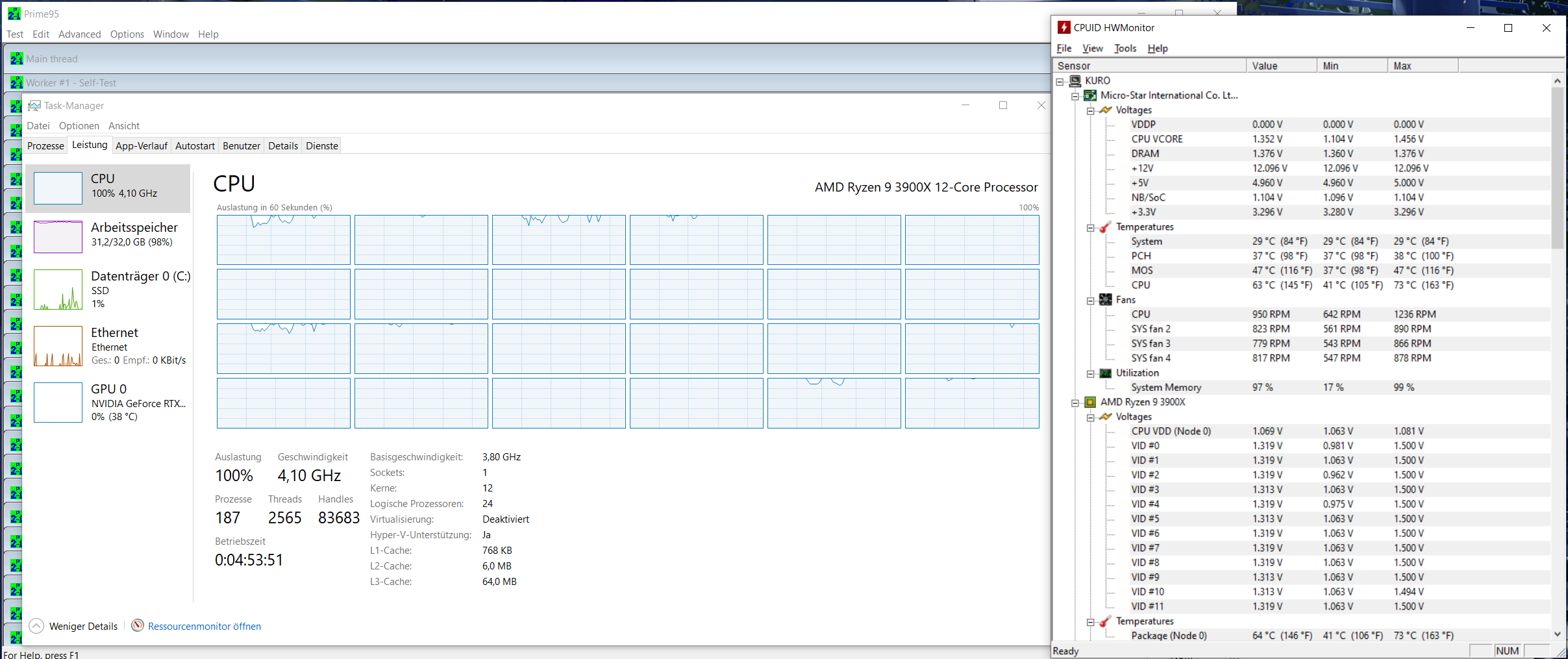The height and width of the screenshot is (659, 1568).
Task: Click the AMD Ryzen 9 3900X processor icon
Action: tap(1091, 402)
